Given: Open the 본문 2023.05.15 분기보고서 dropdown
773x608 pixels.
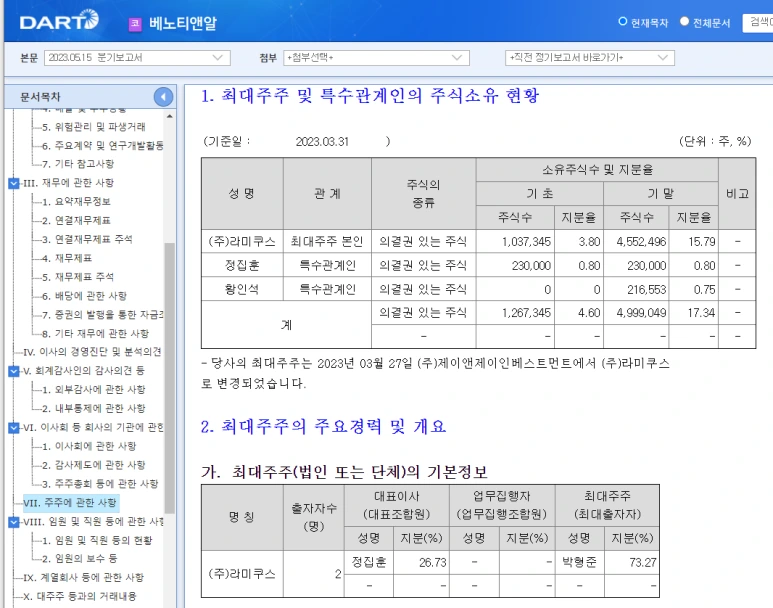Looking at the screenshot, I should pos(137,58).
